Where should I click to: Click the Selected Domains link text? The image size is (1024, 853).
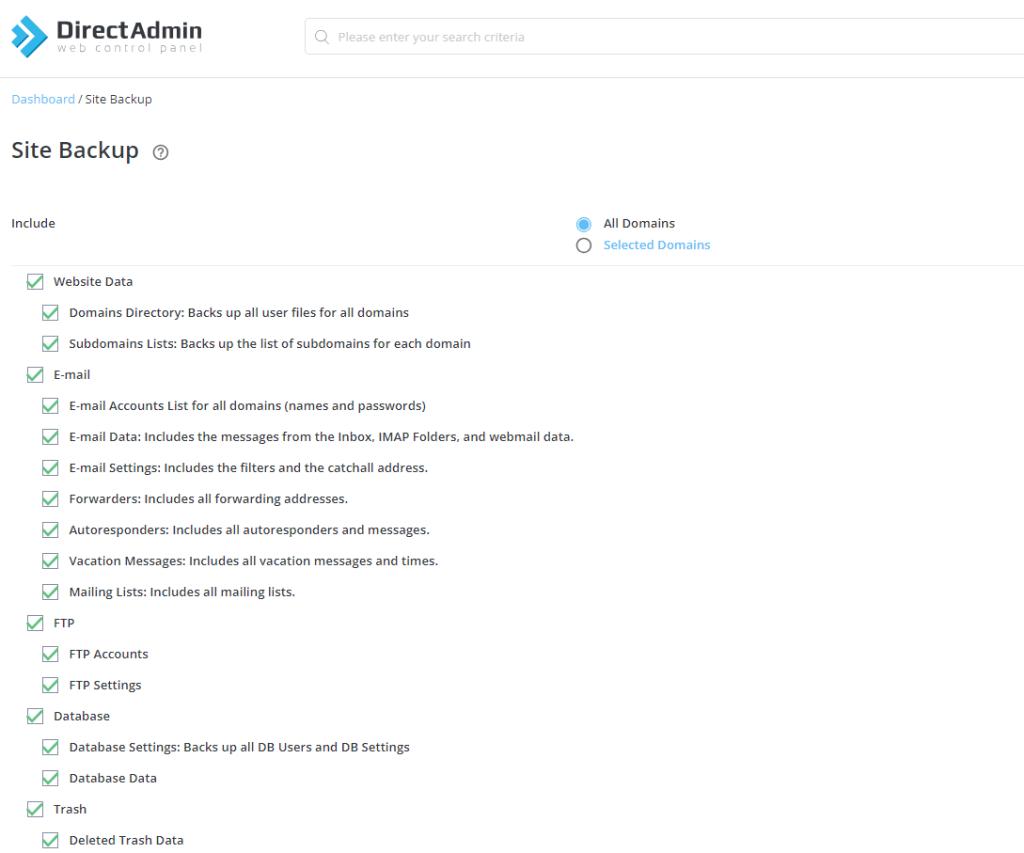point(656,245)
